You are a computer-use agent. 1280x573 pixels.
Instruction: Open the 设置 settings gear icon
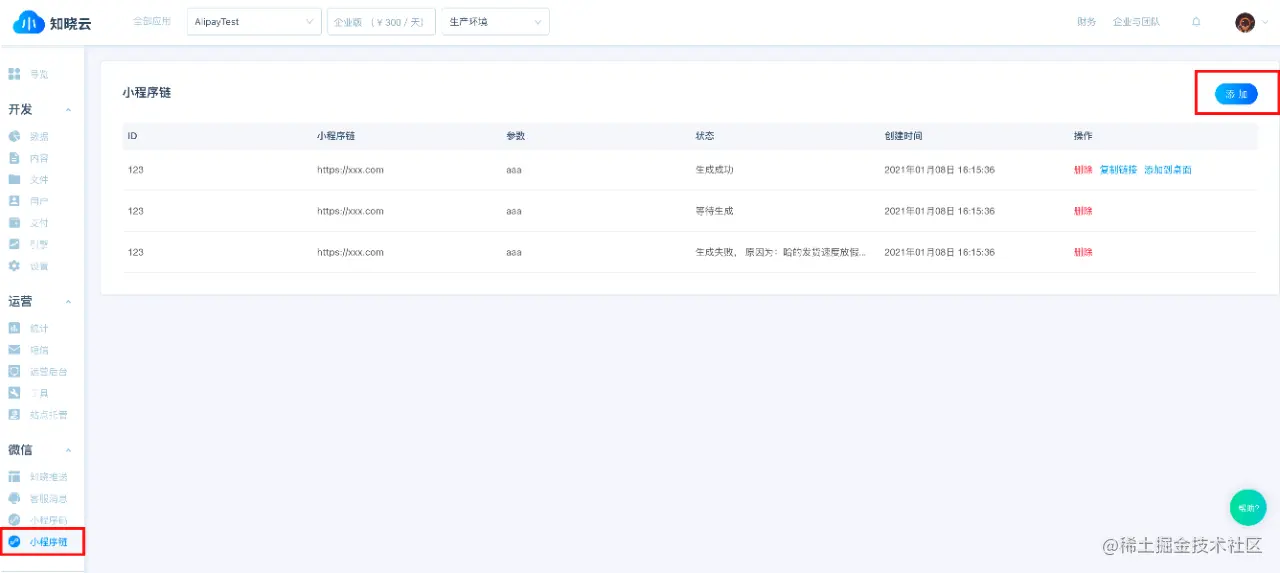point(14,266)
